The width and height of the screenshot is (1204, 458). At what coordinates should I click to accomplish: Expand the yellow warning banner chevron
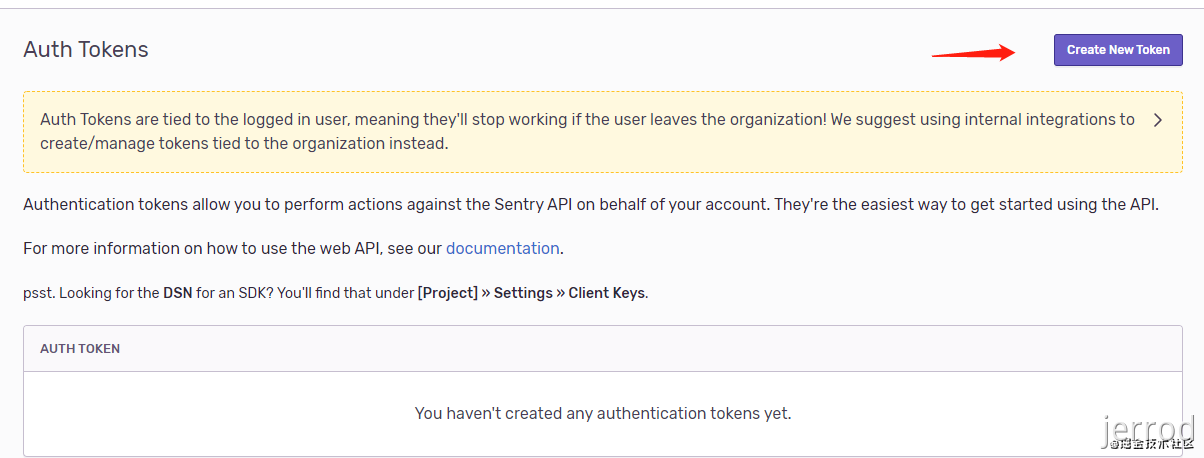click(1158, 120)
